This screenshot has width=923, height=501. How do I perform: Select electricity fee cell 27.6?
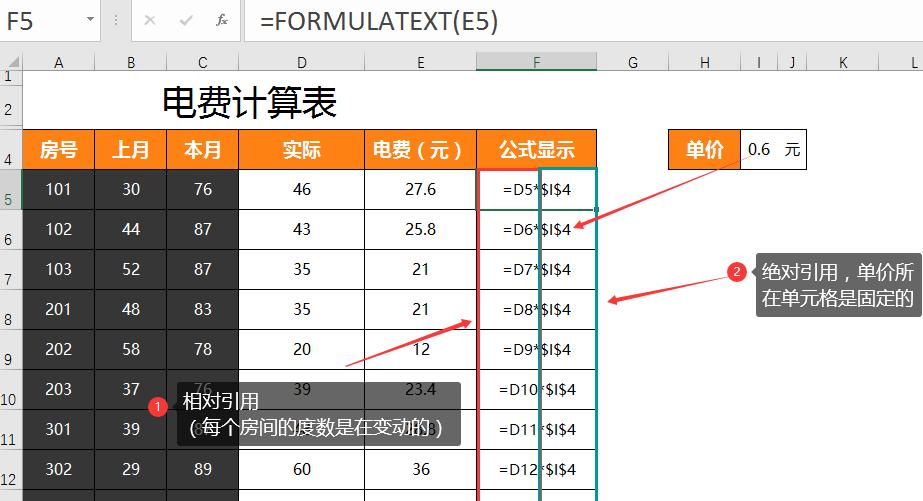420,189
